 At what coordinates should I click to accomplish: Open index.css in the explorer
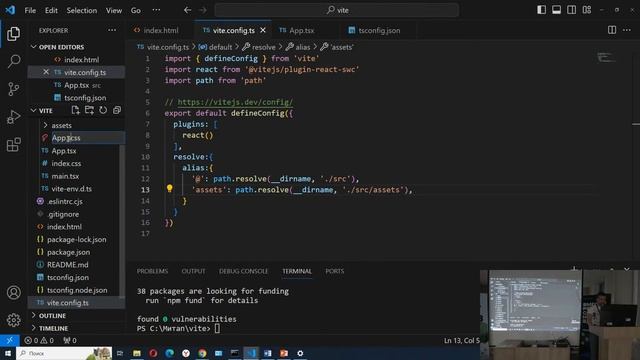(66, 163)
